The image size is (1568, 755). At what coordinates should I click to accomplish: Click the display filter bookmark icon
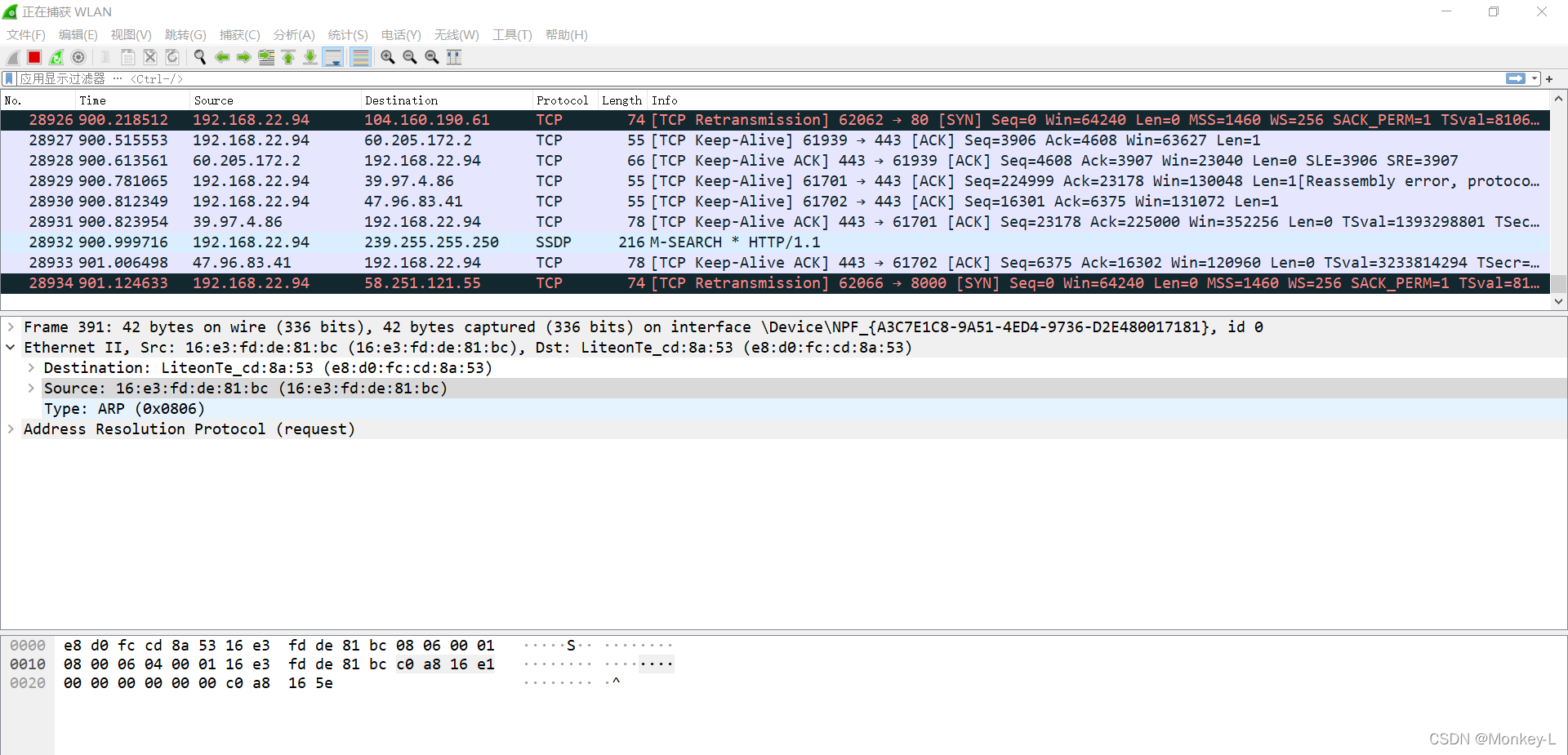9,78
